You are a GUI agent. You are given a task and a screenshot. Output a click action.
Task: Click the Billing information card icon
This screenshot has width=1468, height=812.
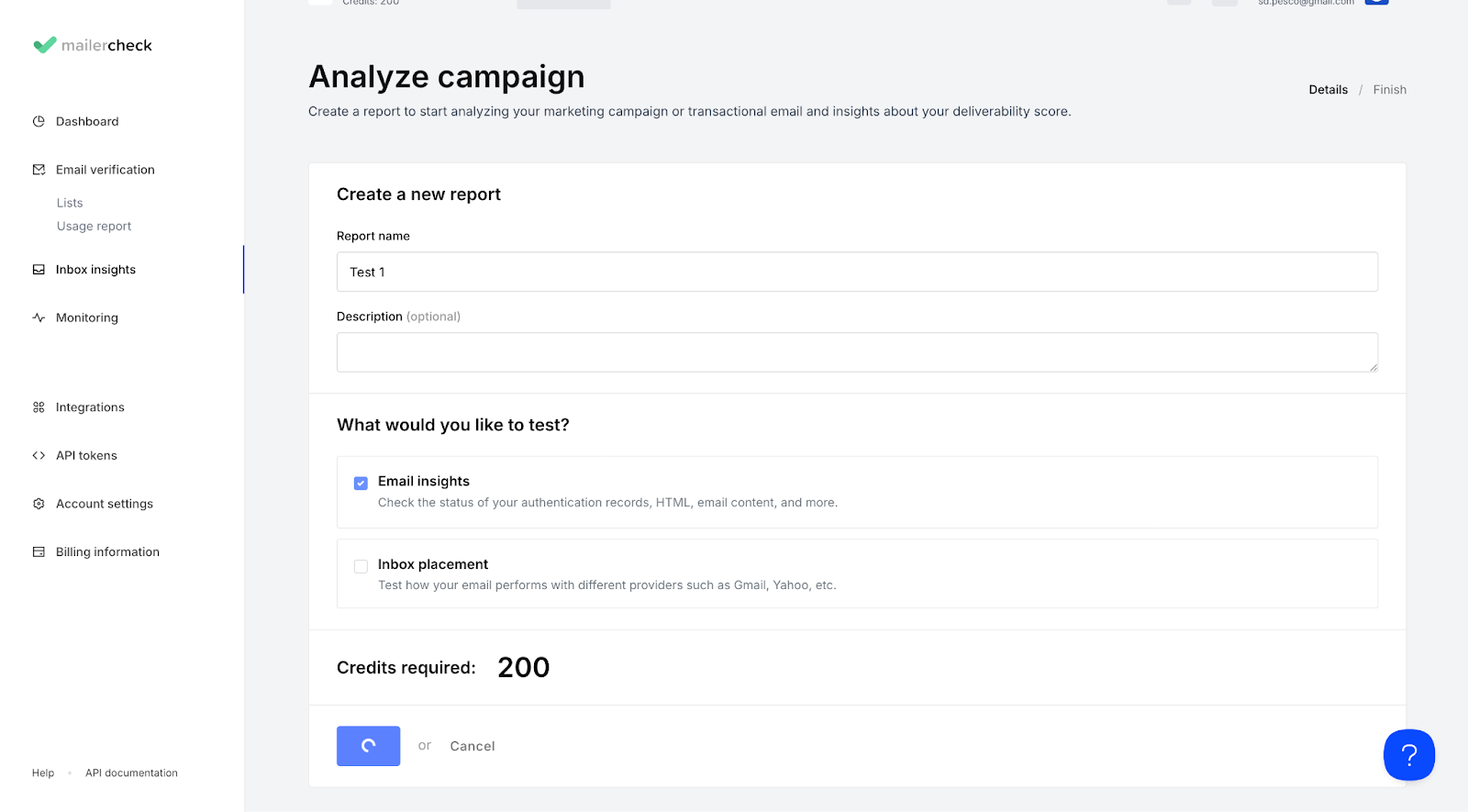click(39, 551)
